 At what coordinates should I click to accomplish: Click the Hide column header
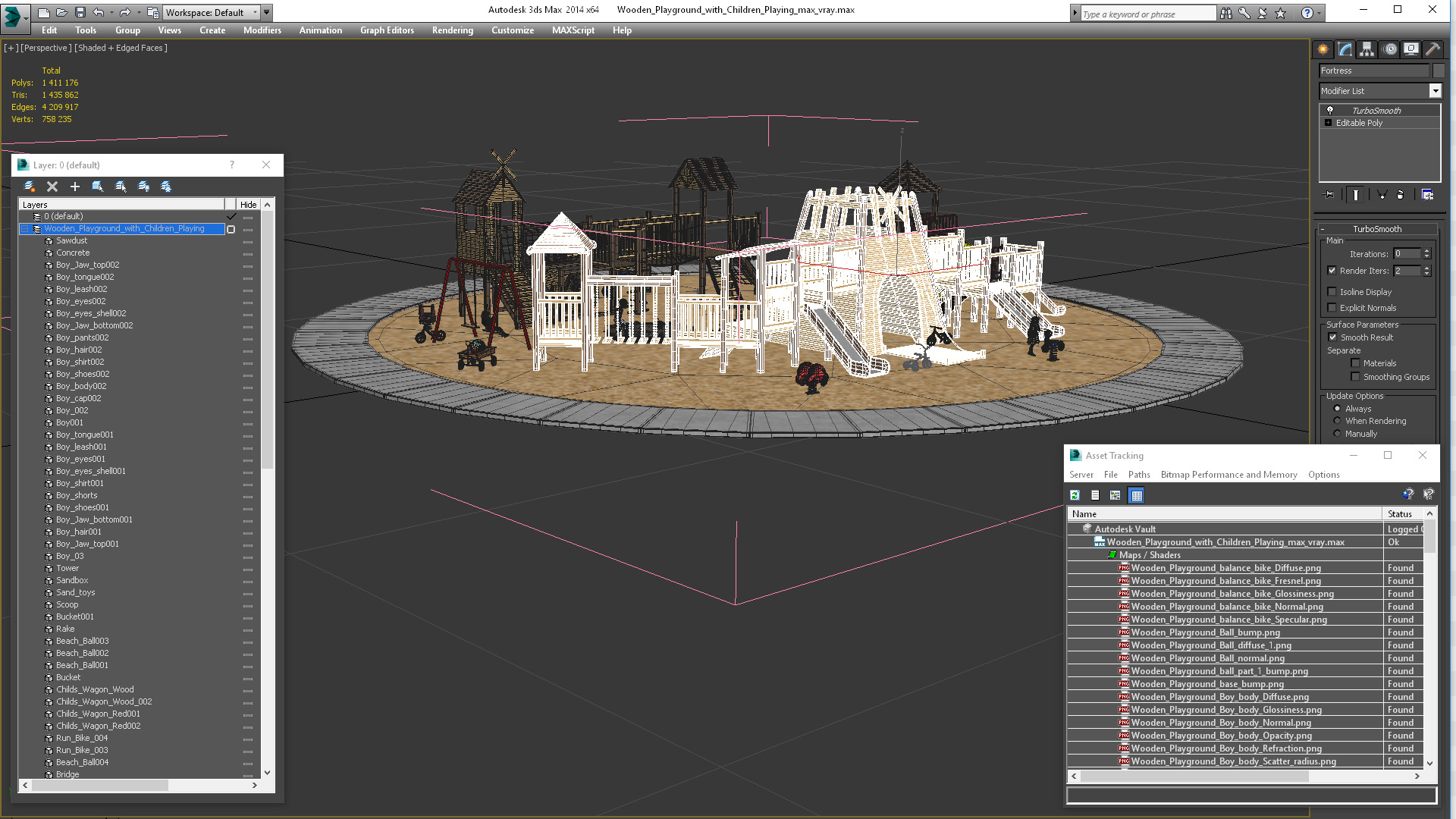[248, 205]
